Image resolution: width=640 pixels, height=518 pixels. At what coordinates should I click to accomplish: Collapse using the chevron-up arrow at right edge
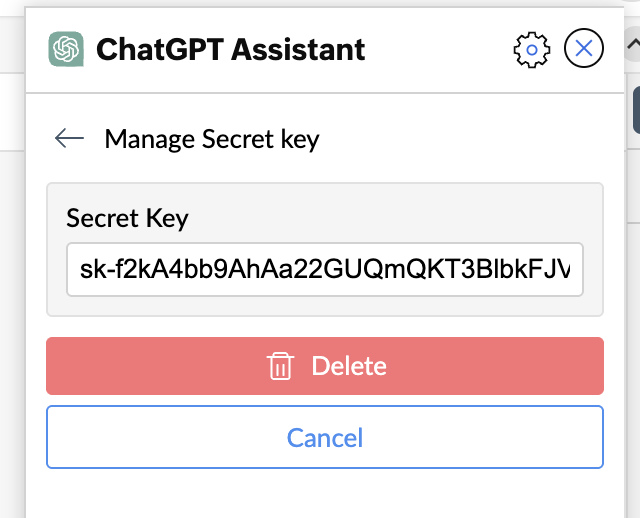click(x=632, y=45)
